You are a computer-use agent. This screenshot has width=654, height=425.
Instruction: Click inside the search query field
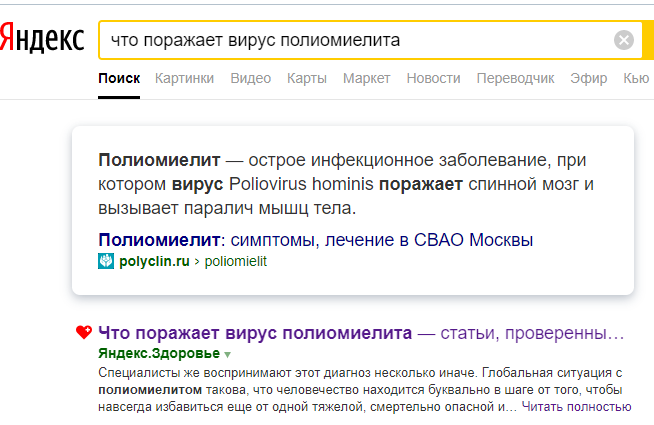(350, 41)
